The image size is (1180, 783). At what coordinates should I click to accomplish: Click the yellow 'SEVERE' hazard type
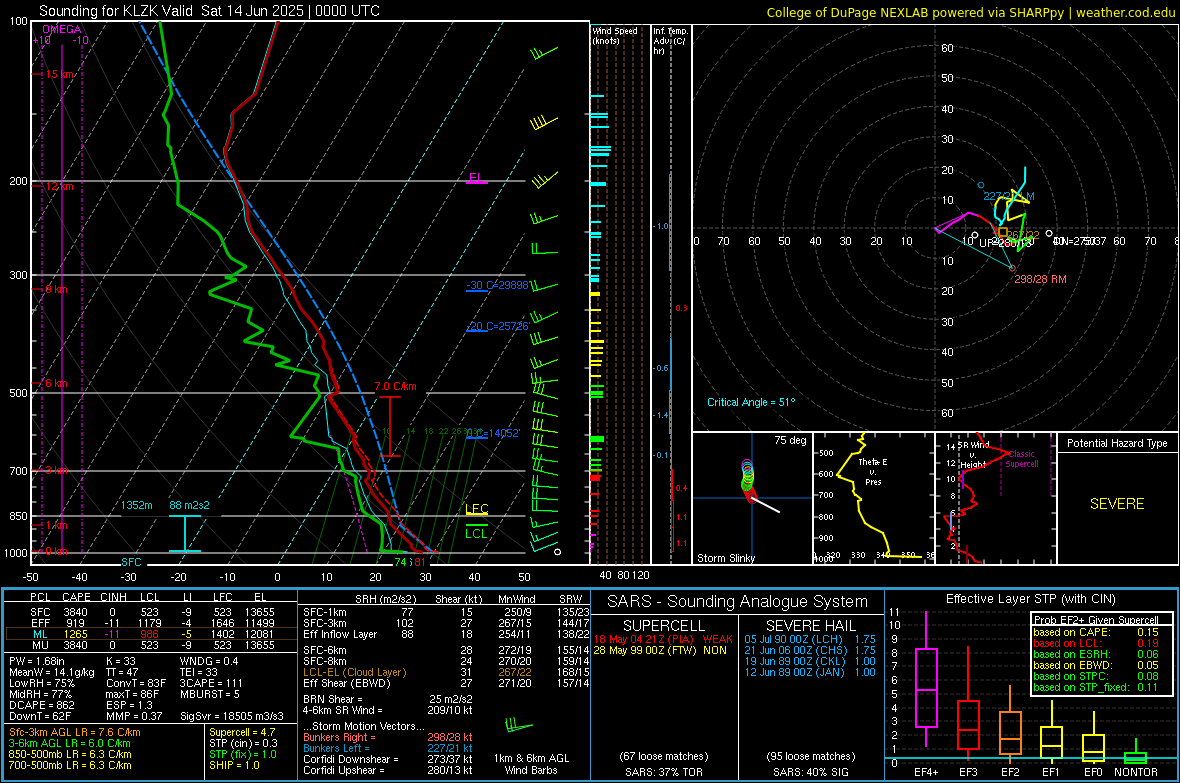pos(1117,504)
